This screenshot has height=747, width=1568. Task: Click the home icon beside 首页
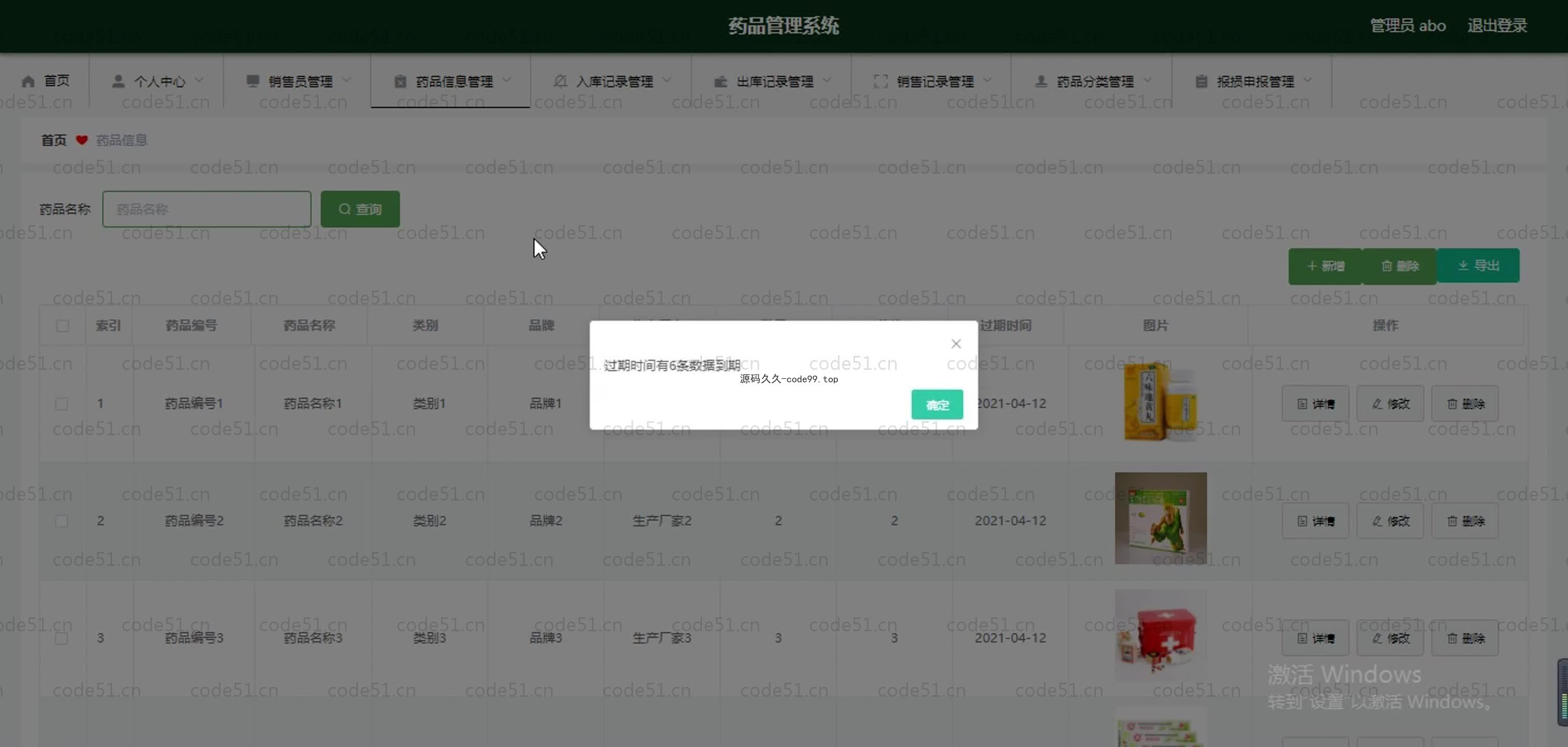(x=28, y=81)
